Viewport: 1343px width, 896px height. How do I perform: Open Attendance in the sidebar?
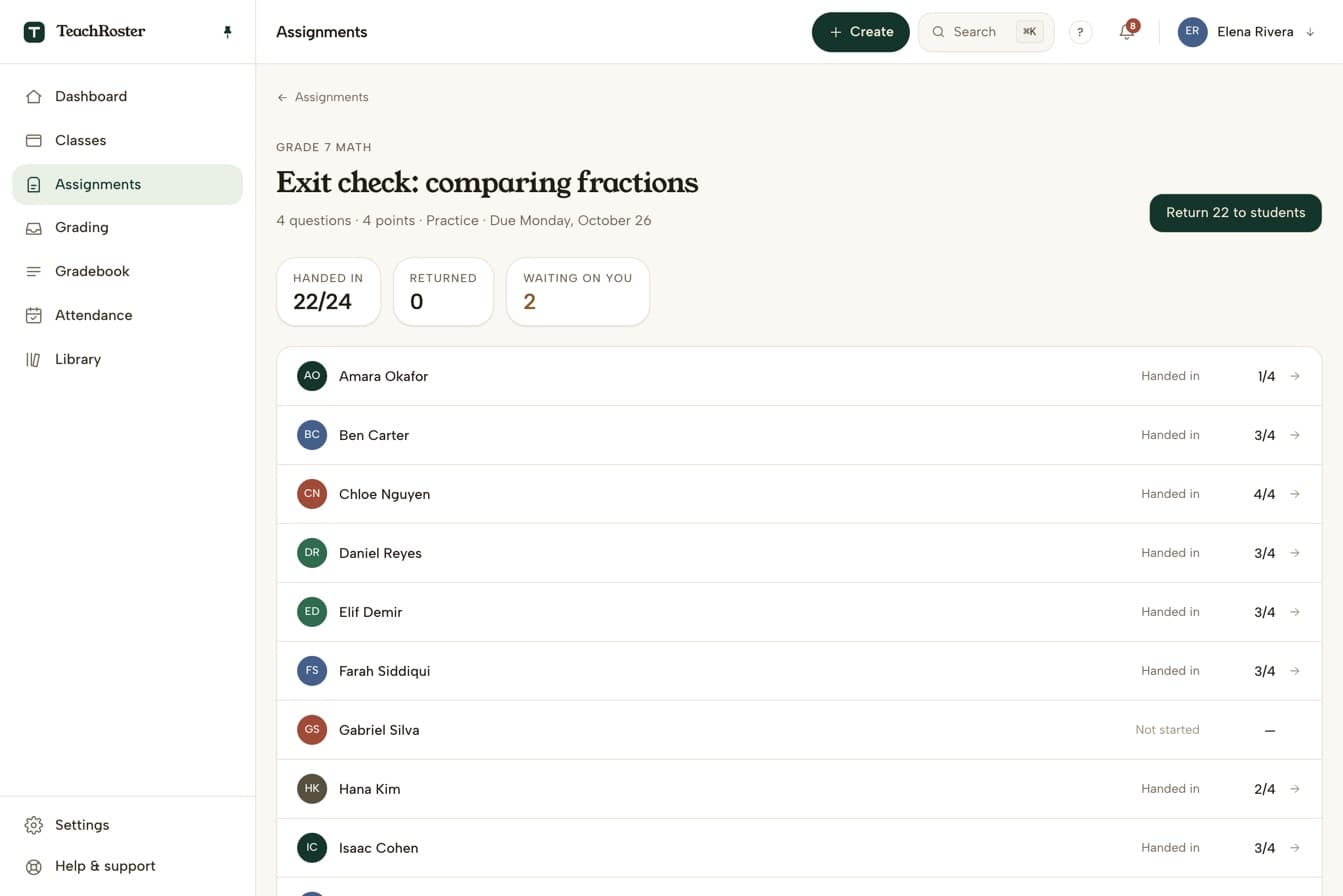coord(127,316)
